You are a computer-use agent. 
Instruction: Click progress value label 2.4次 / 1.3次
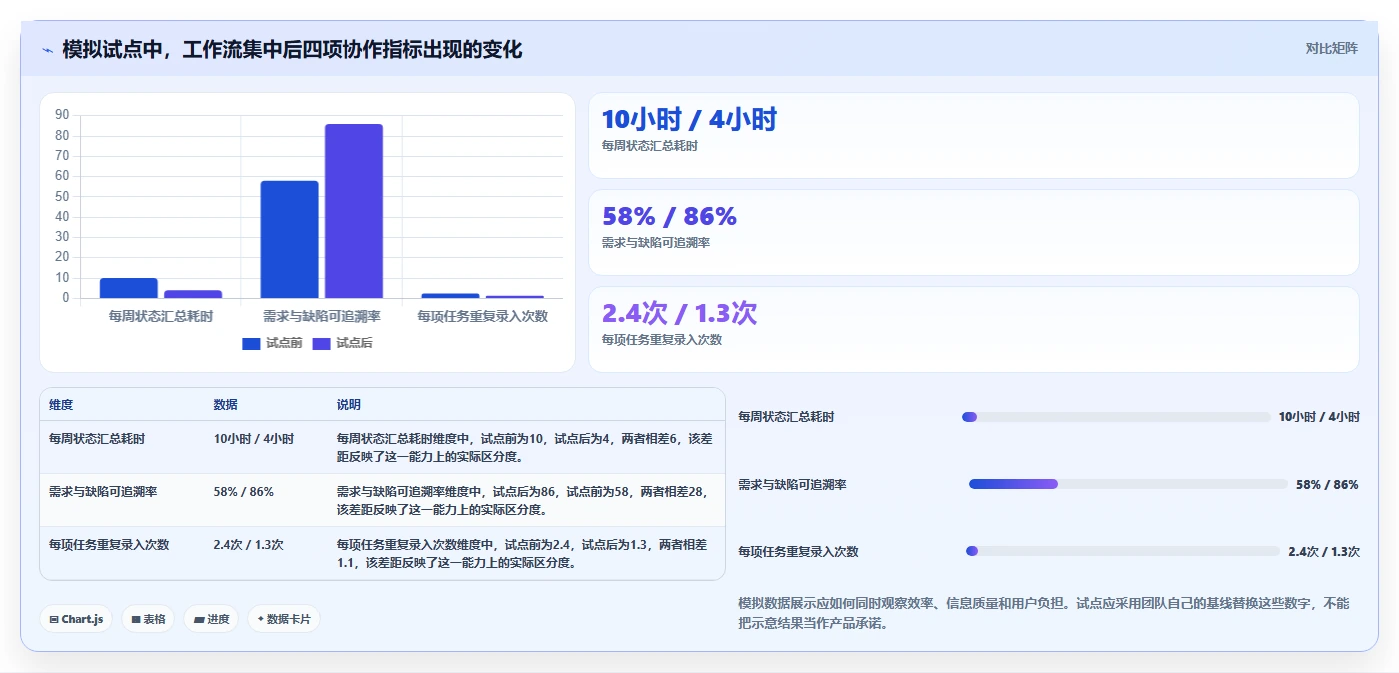pyautogui.click(x=1324, y=551)
